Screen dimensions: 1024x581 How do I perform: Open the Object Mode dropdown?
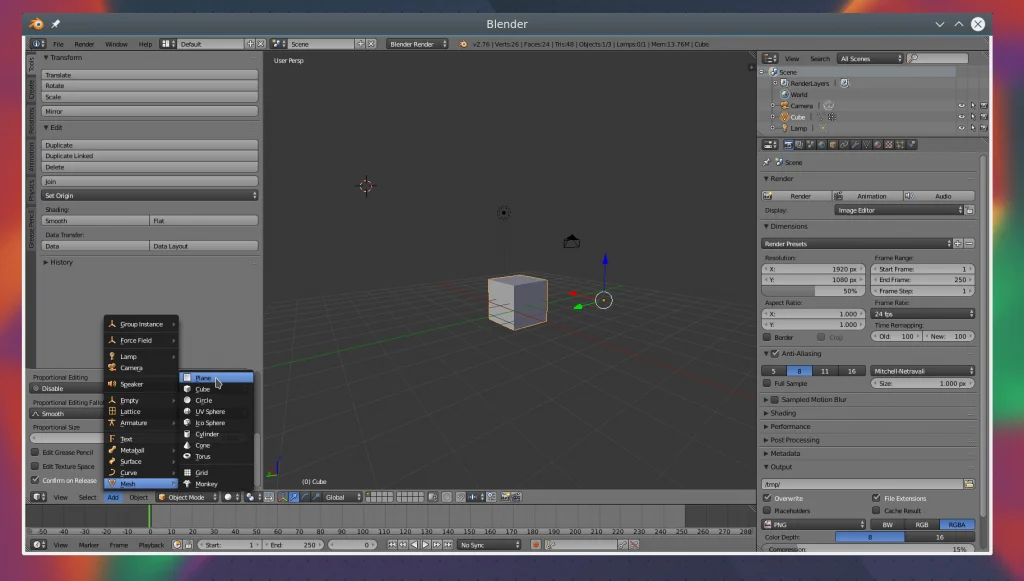pos(186,497)
